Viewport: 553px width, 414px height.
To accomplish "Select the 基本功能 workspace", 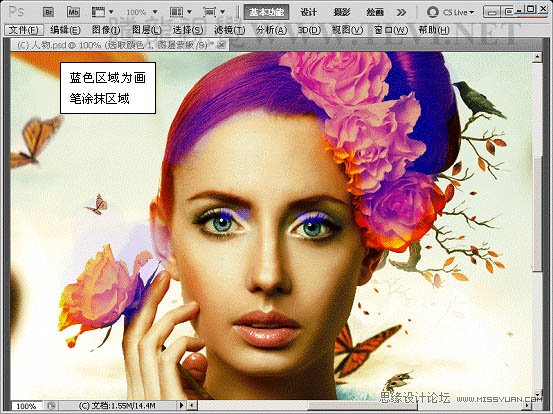I will [267, 12].
